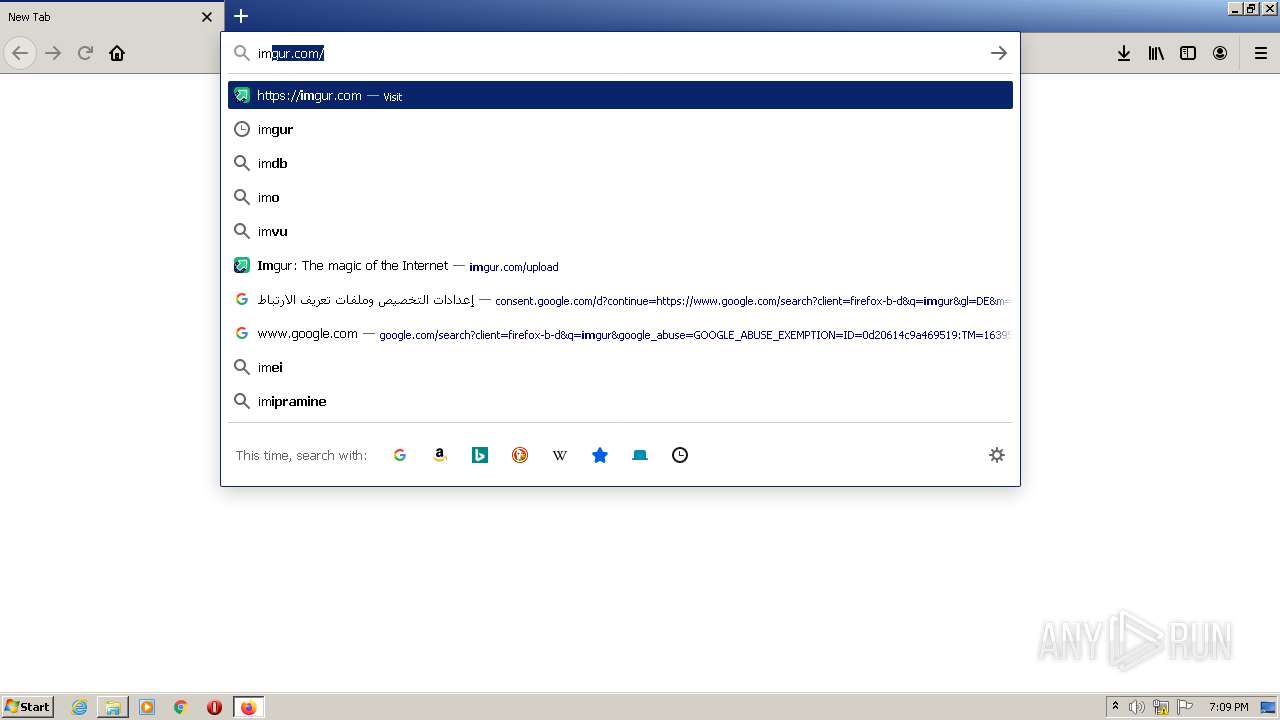Open the Action Center flag icon
The width and height of the screenshot is (1280, 720).
1185,707
